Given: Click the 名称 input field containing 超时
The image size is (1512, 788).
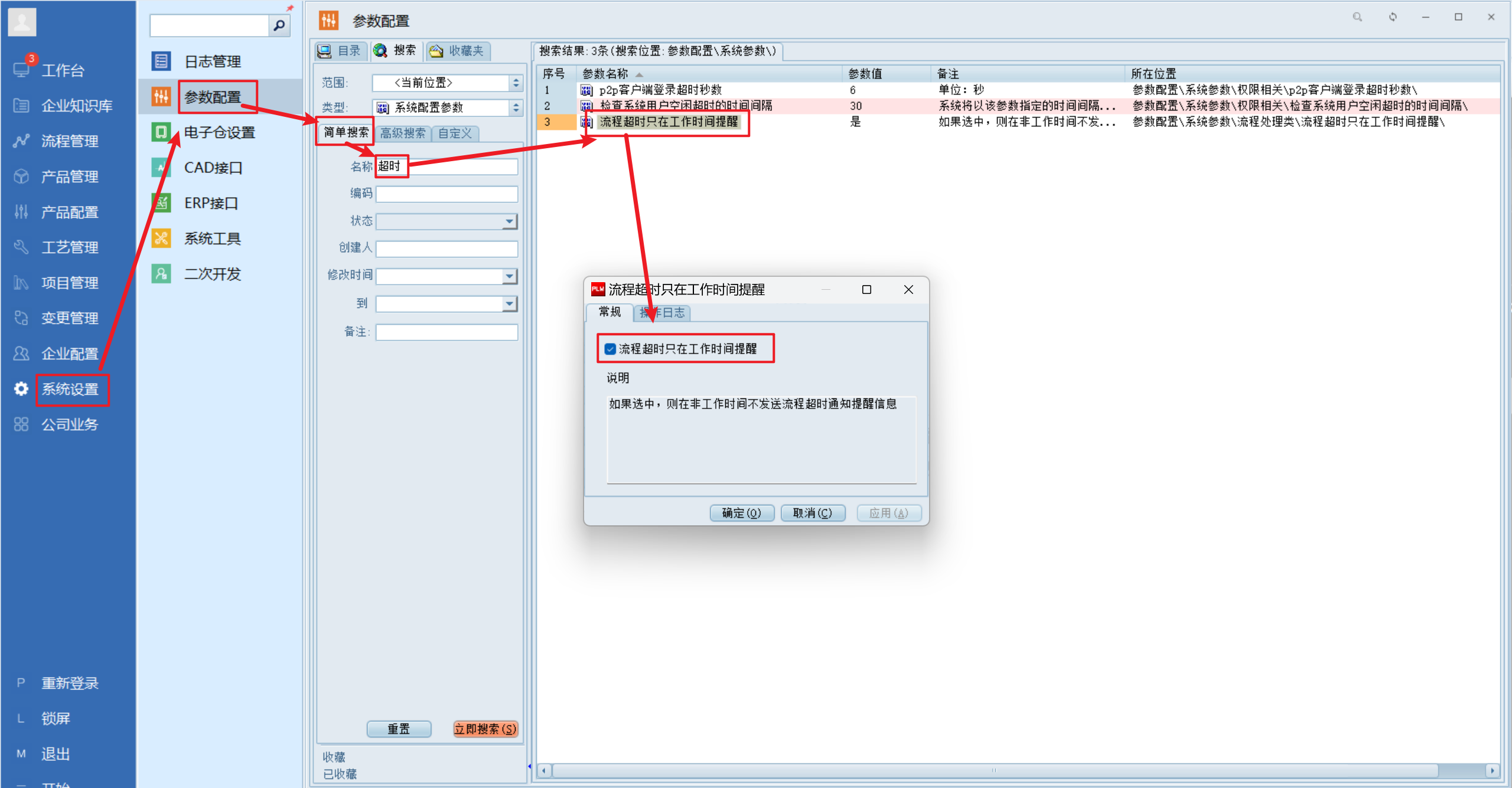Looking at the screenshot, I should 447,166.
